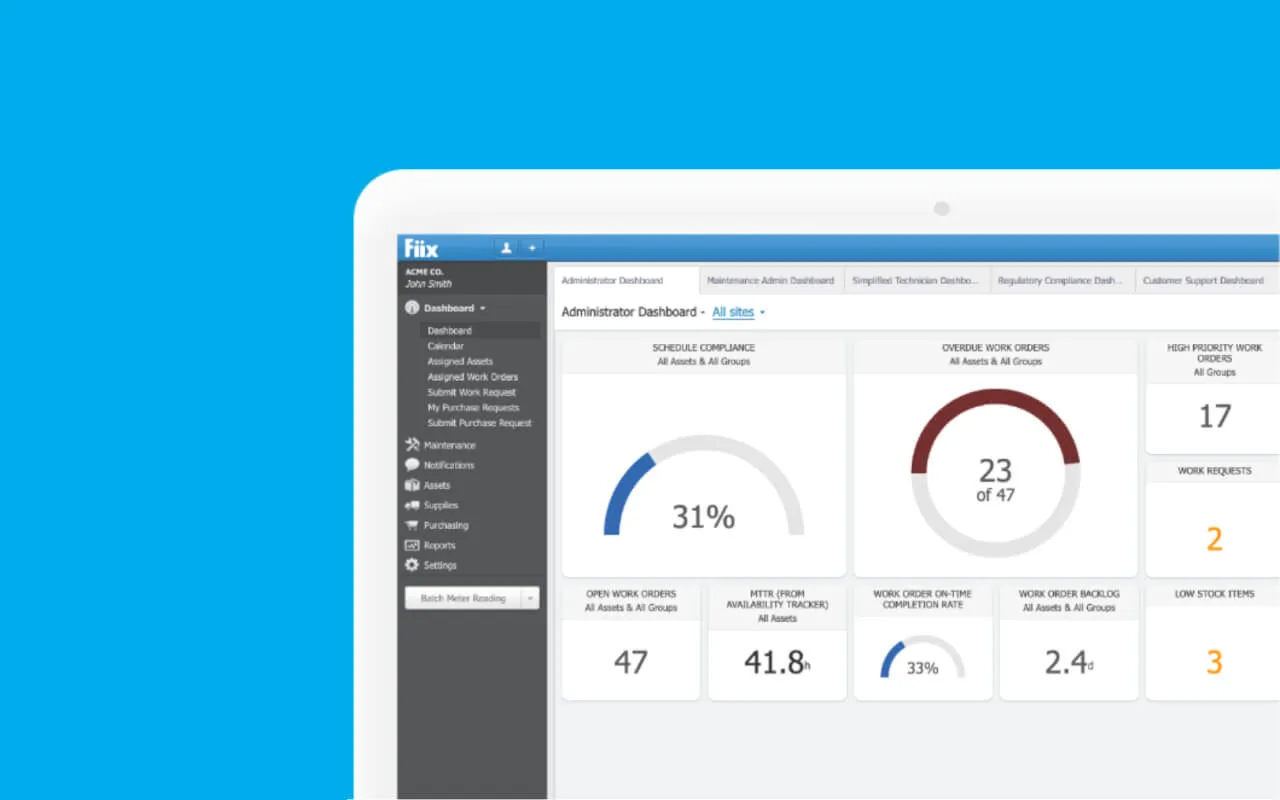Switch to Maintenance Admin Dashboard tab
The width and height of the screenshot is (1280, 800).
point(770,281)
